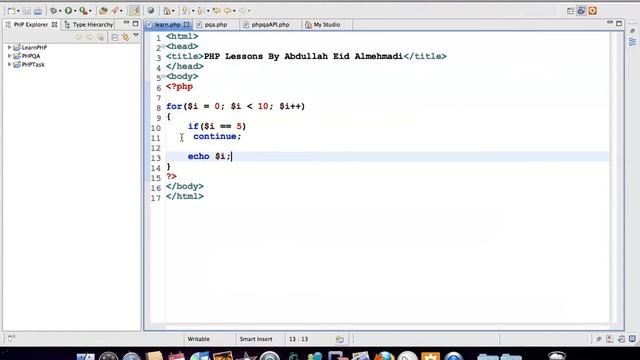
Task: Open the New file dropdown arrow
Action: click(x=18, y=11)
